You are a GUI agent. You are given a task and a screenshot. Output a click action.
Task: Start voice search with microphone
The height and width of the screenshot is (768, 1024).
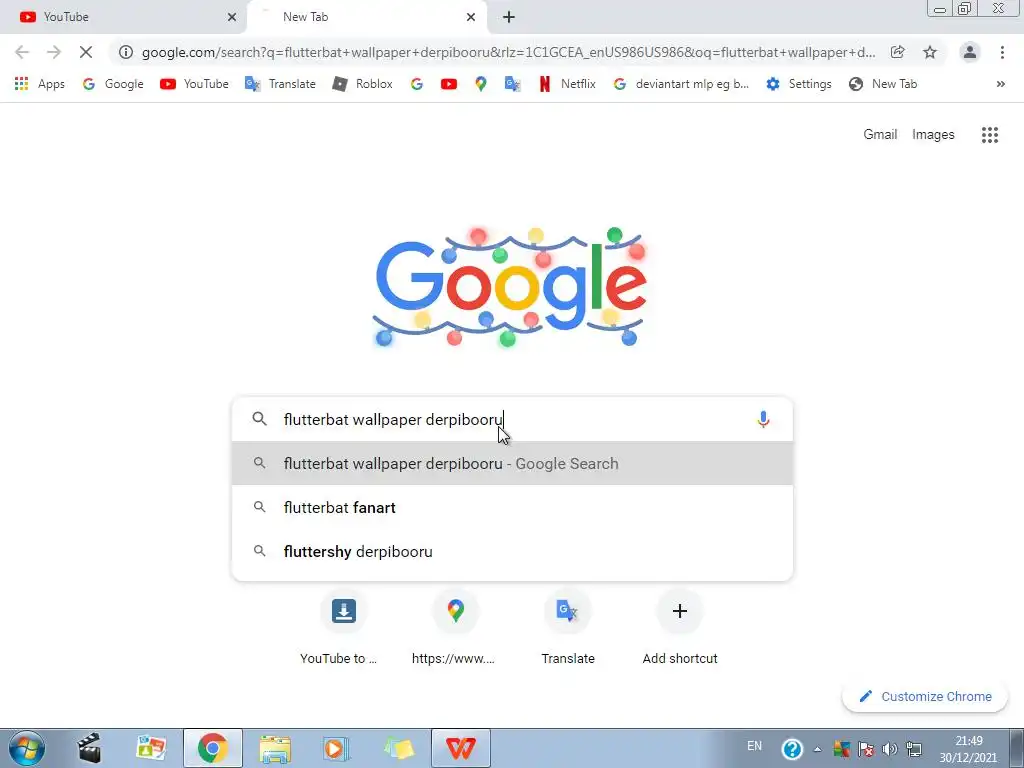(x=763, y=419)
